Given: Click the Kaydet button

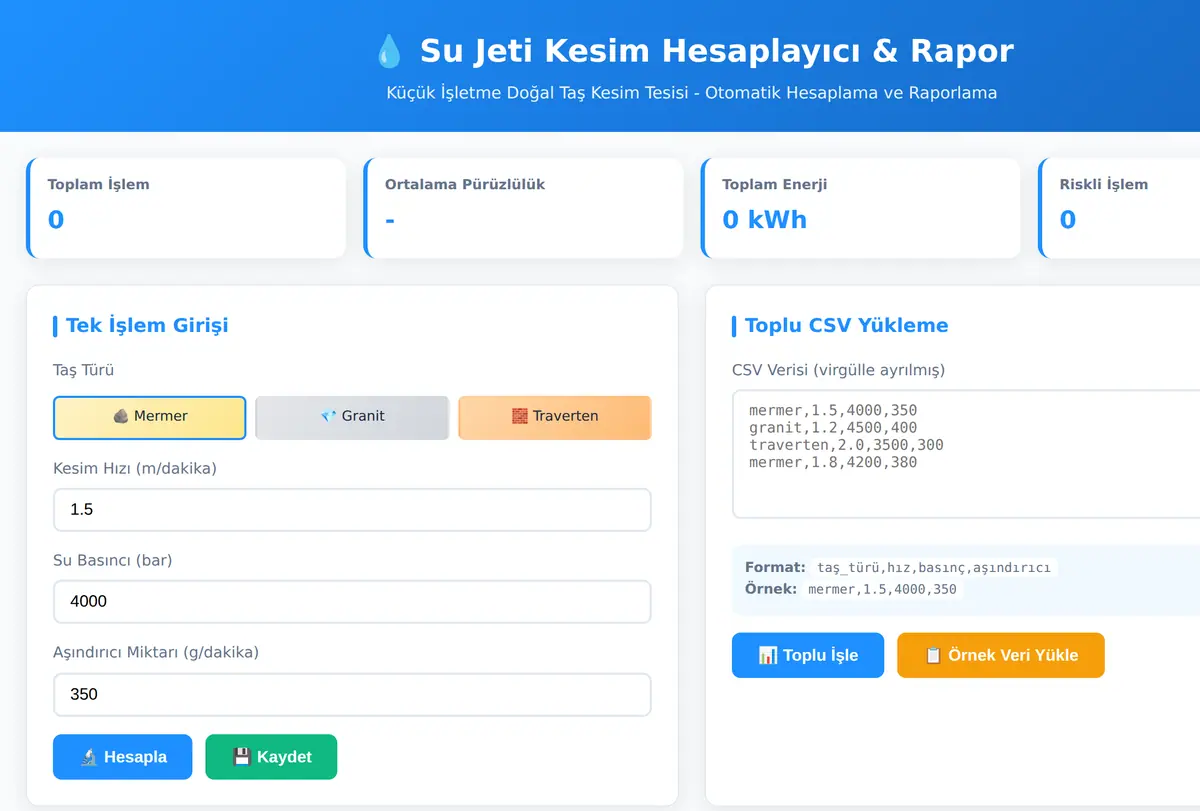Looking at the screenshot, I should click(271, 757).
